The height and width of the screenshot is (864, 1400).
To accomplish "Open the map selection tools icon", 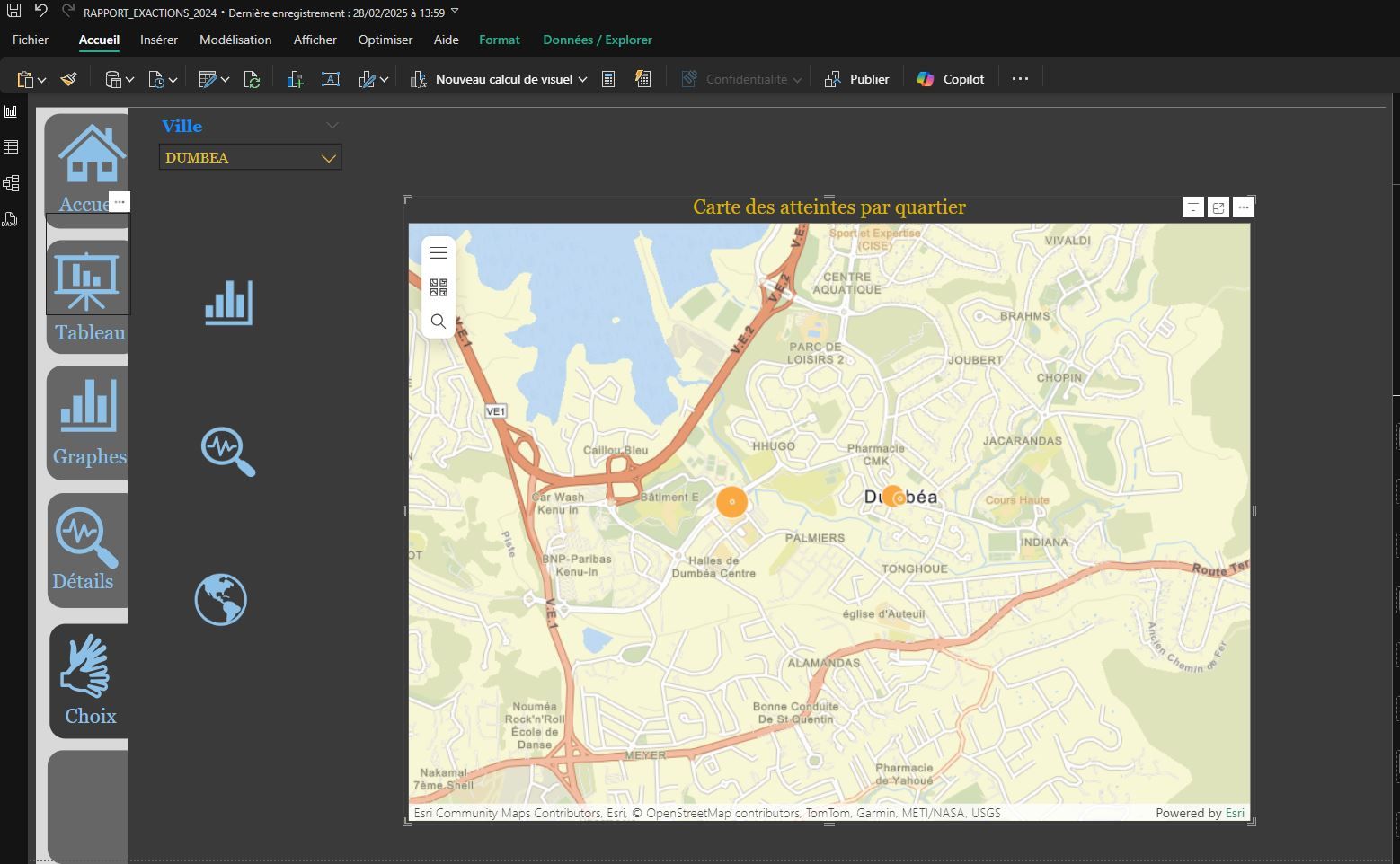I will click(x=439, y=287).
